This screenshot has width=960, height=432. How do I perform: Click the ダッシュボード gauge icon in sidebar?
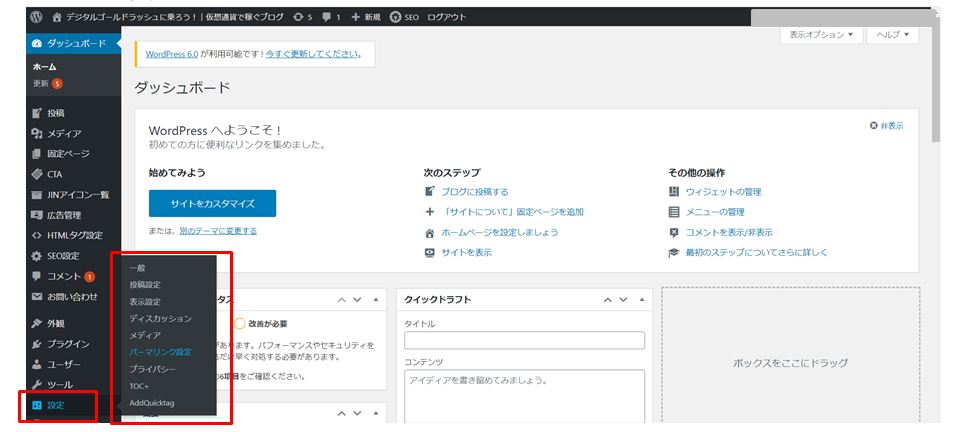point(37,43)
